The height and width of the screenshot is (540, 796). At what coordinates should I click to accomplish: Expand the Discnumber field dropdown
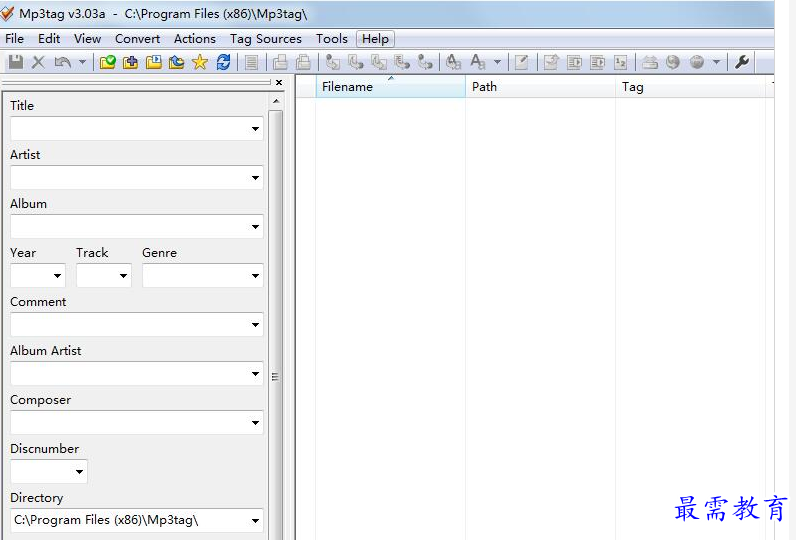click(79, 472)
